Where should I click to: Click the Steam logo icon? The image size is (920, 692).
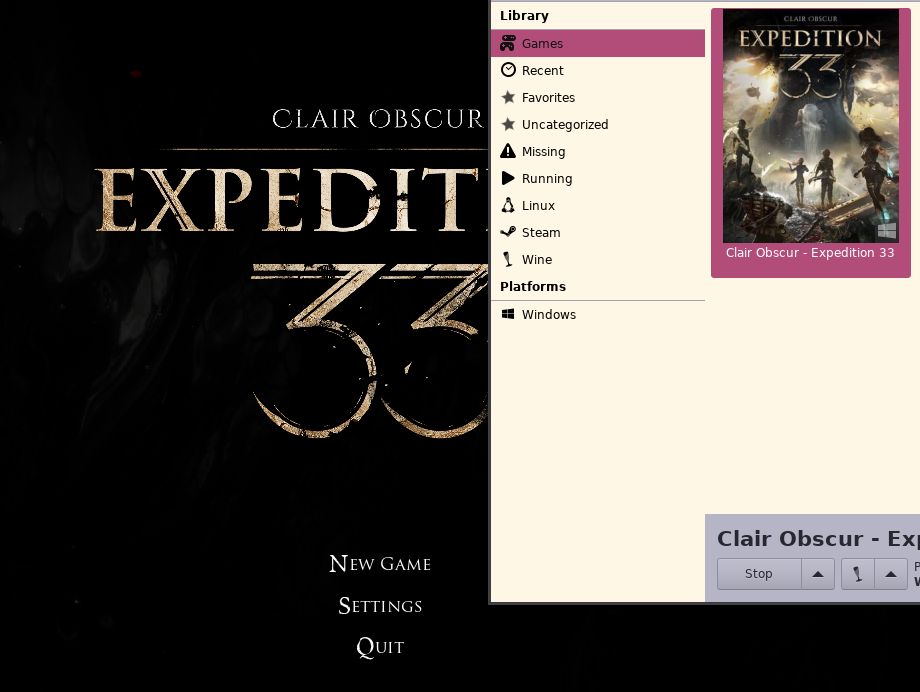pos(508,232)
